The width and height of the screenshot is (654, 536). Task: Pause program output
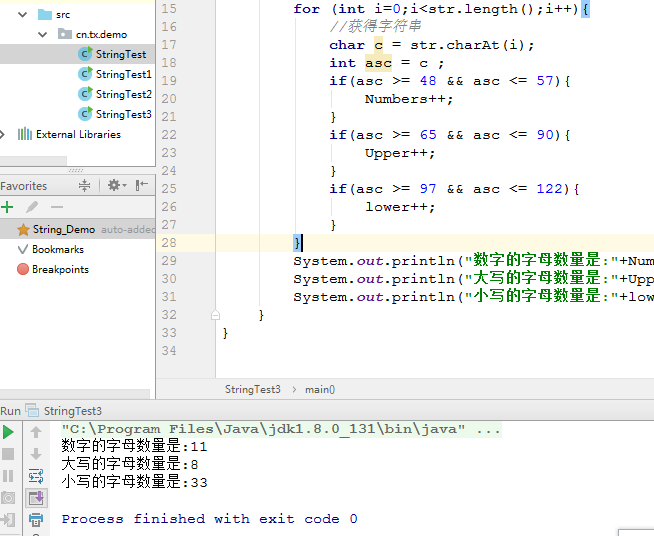8,476
